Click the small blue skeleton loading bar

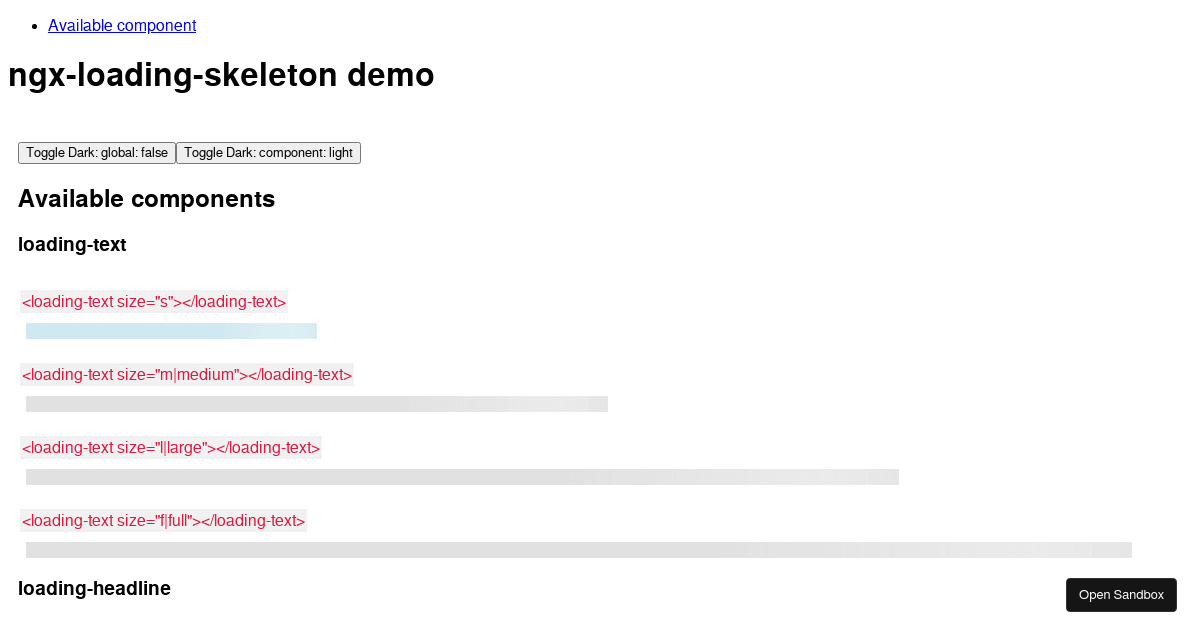[x=171, y=331]
